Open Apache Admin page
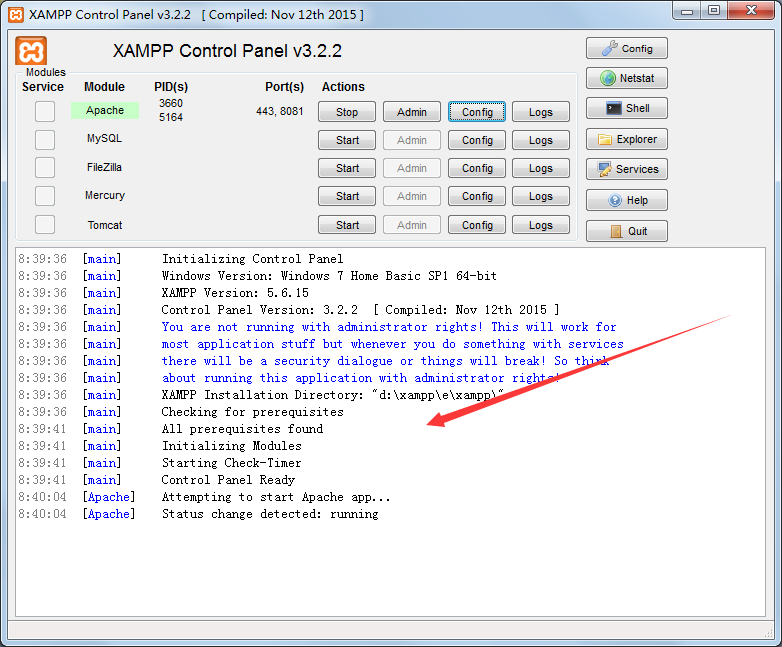The image size is (782, 647). [411, 112]
